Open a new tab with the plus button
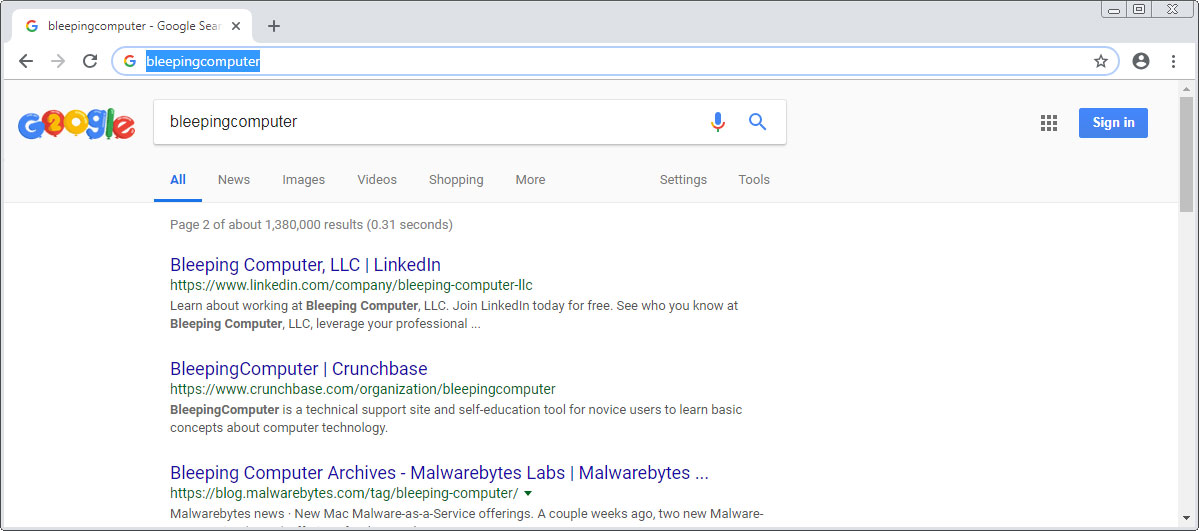The image size is (1199, 531). click(x=274, y=26)
